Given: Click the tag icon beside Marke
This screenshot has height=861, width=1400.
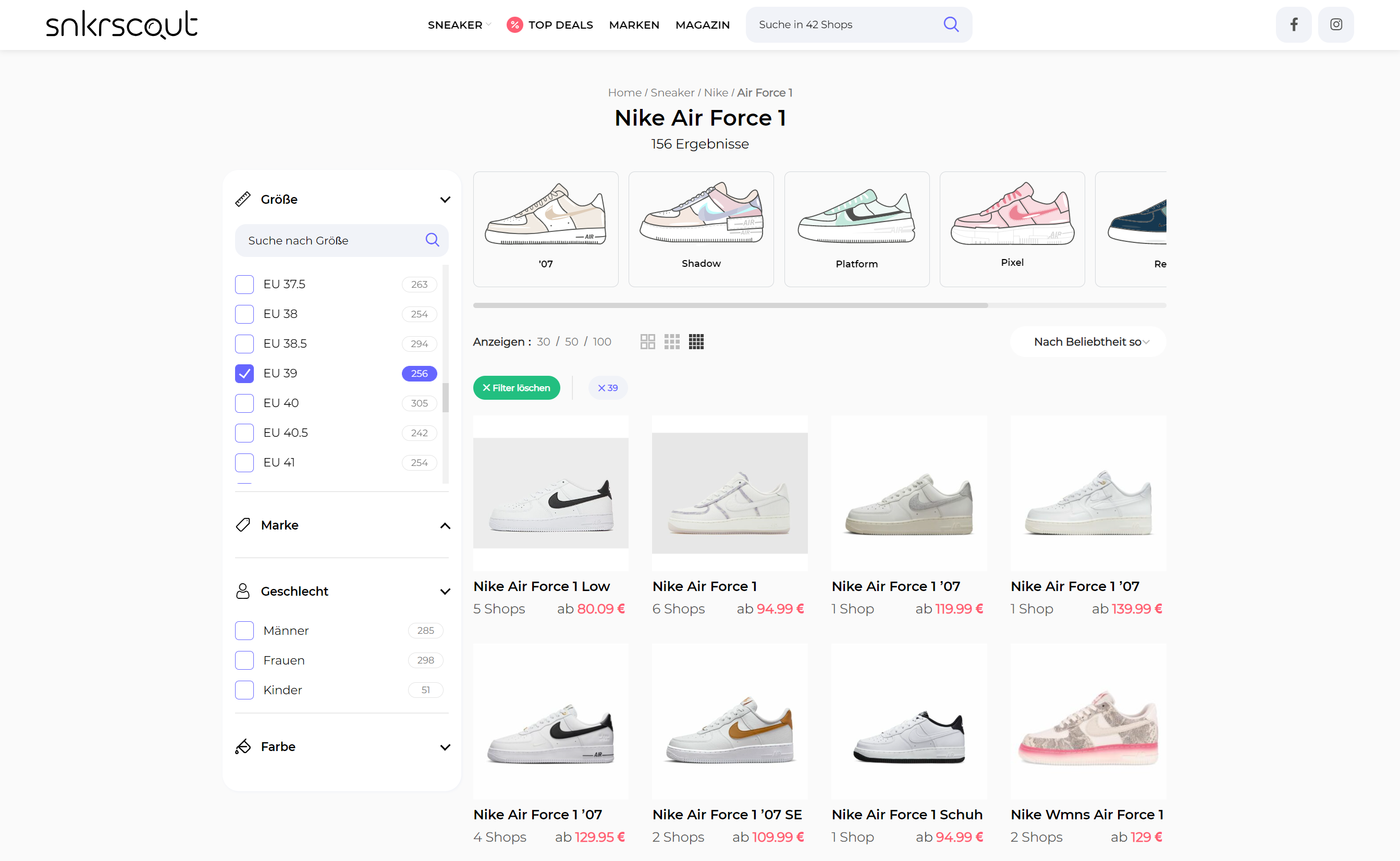Looking at the screenshot, I should point(243,525).
